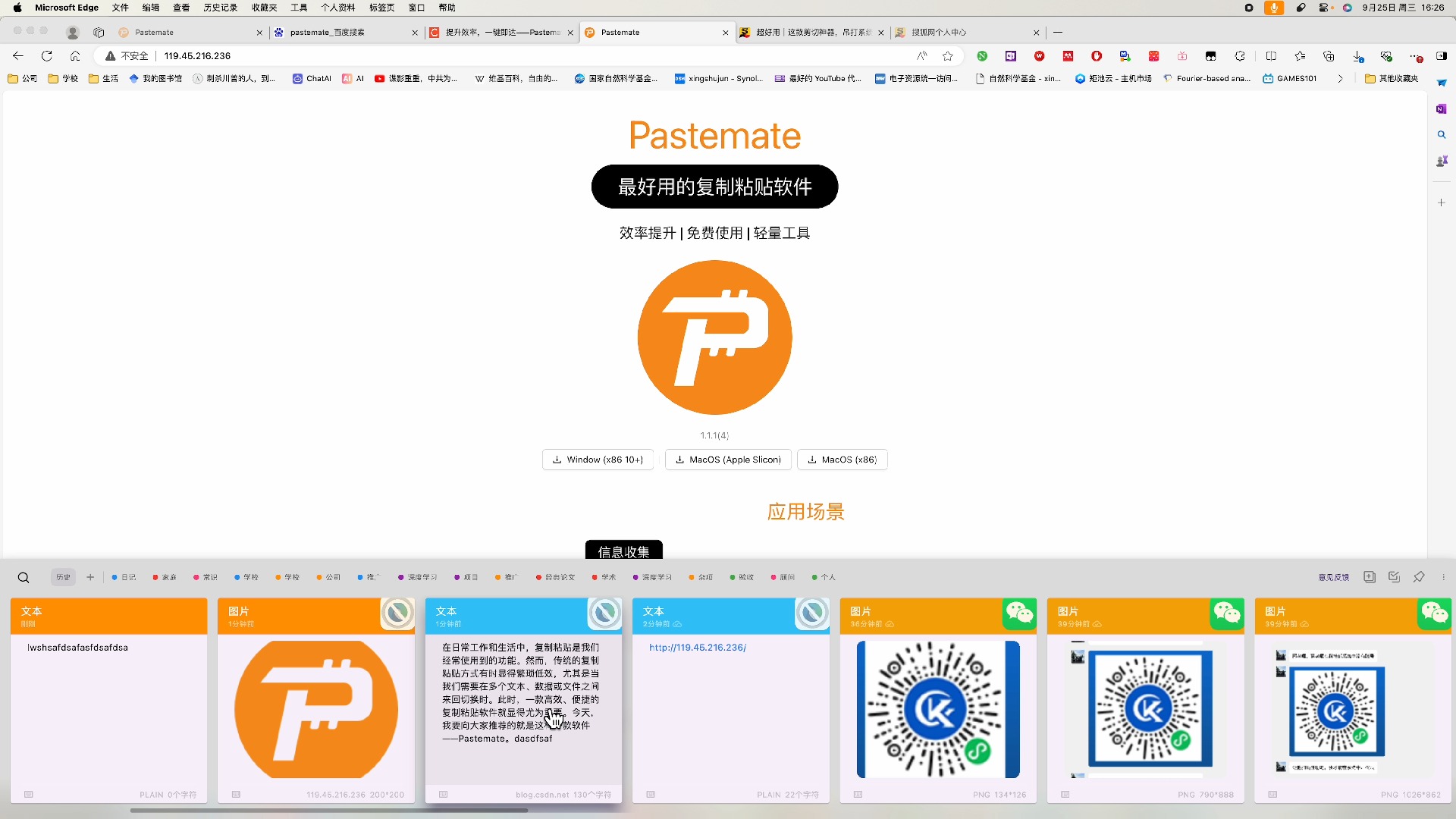Click the horizontal scrollbar below the clipboard cards
Screen dimensions: 1456x819
tap(328, 810)
